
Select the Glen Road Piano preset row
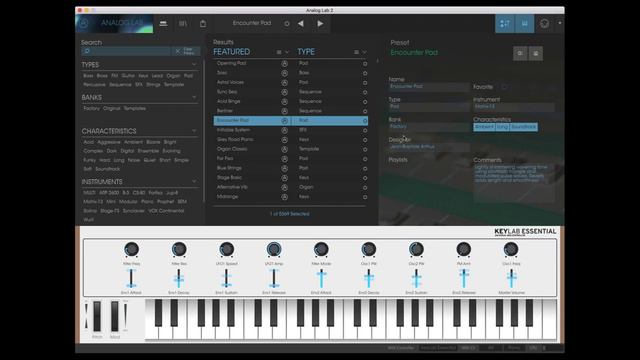[291, 140]
